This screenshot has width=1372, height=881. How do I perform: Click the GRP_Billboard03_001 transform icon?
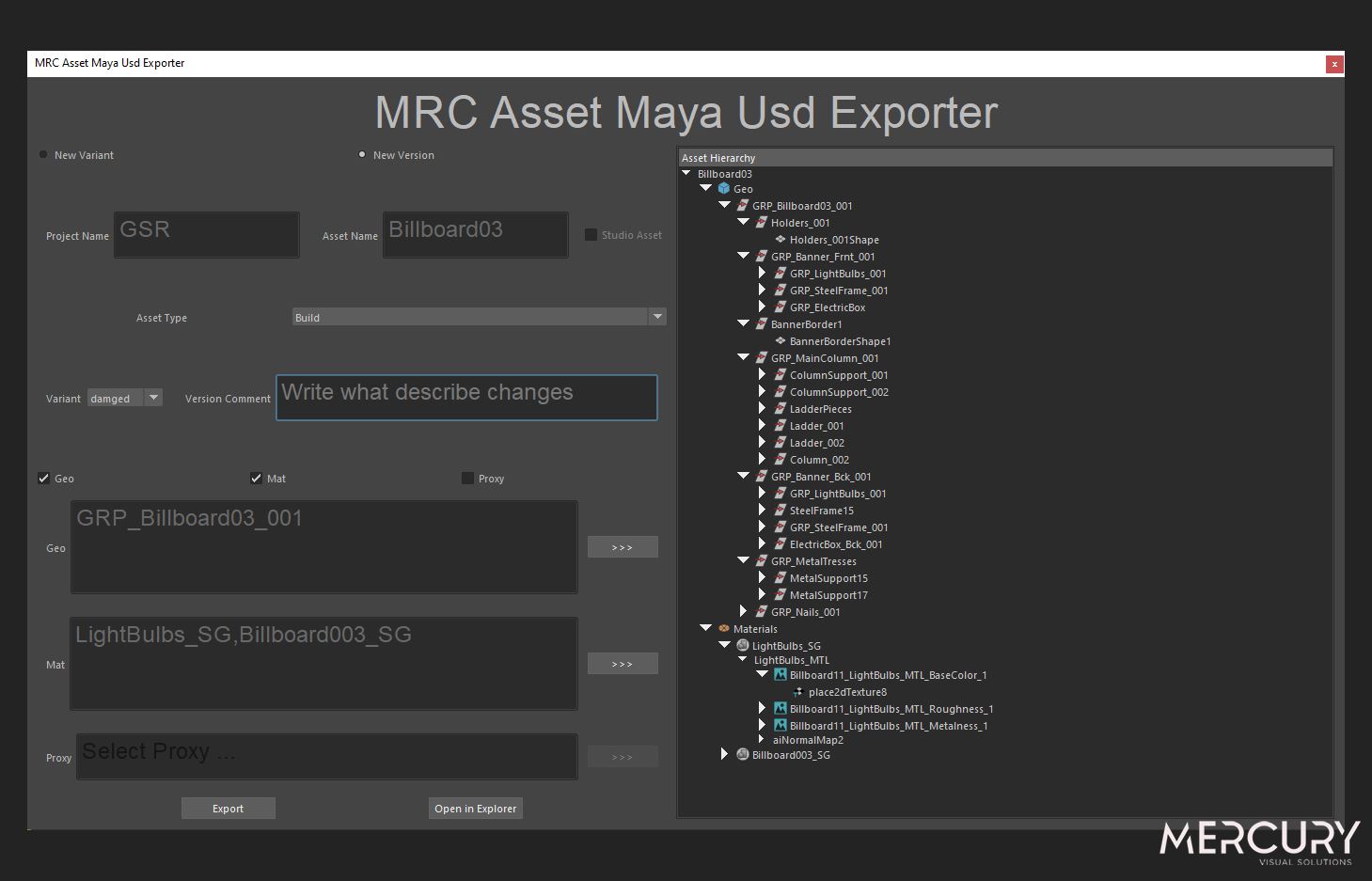click(743, 206)
